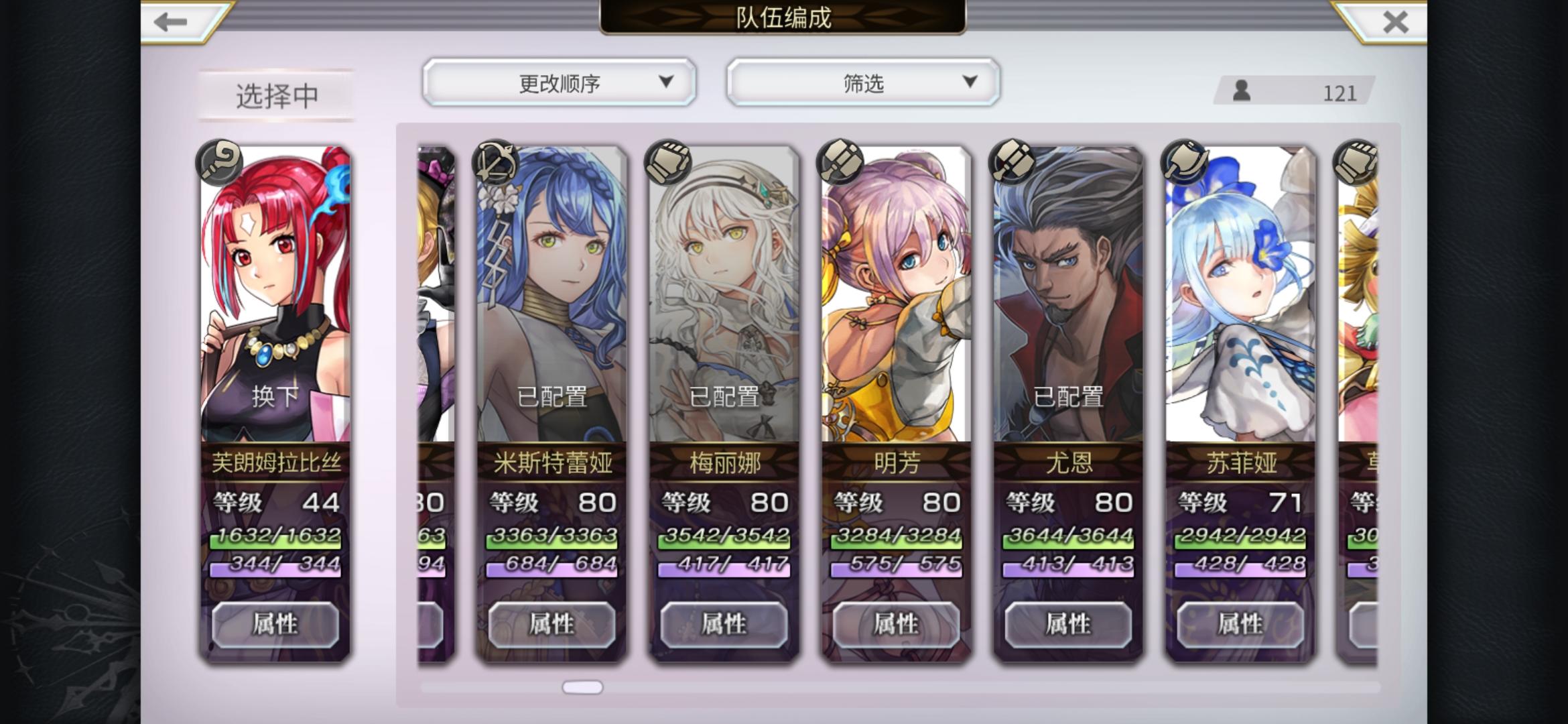This screenshot has height=724, width=1568.
Task: Tap the gauntlet weapon icon on 梅丽娜
Action: (667, 162)
